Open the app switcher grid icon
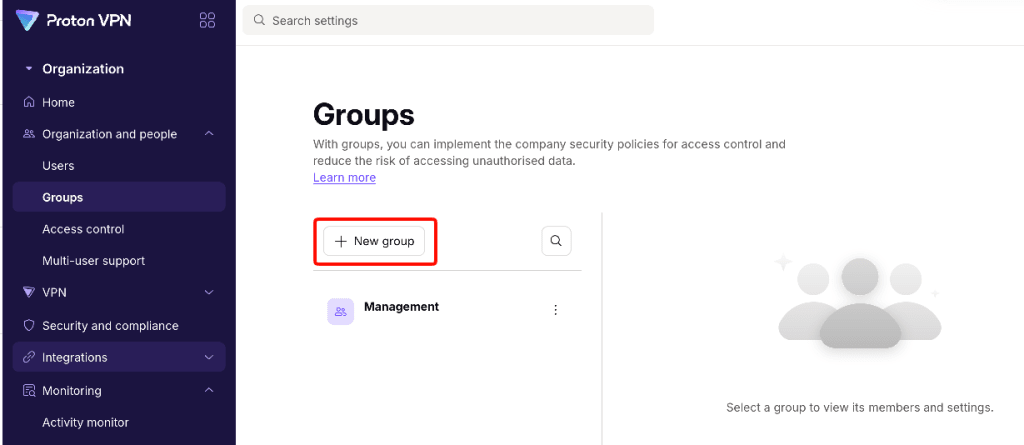The height and width of the screenshot is (445, 1024). 207,20
